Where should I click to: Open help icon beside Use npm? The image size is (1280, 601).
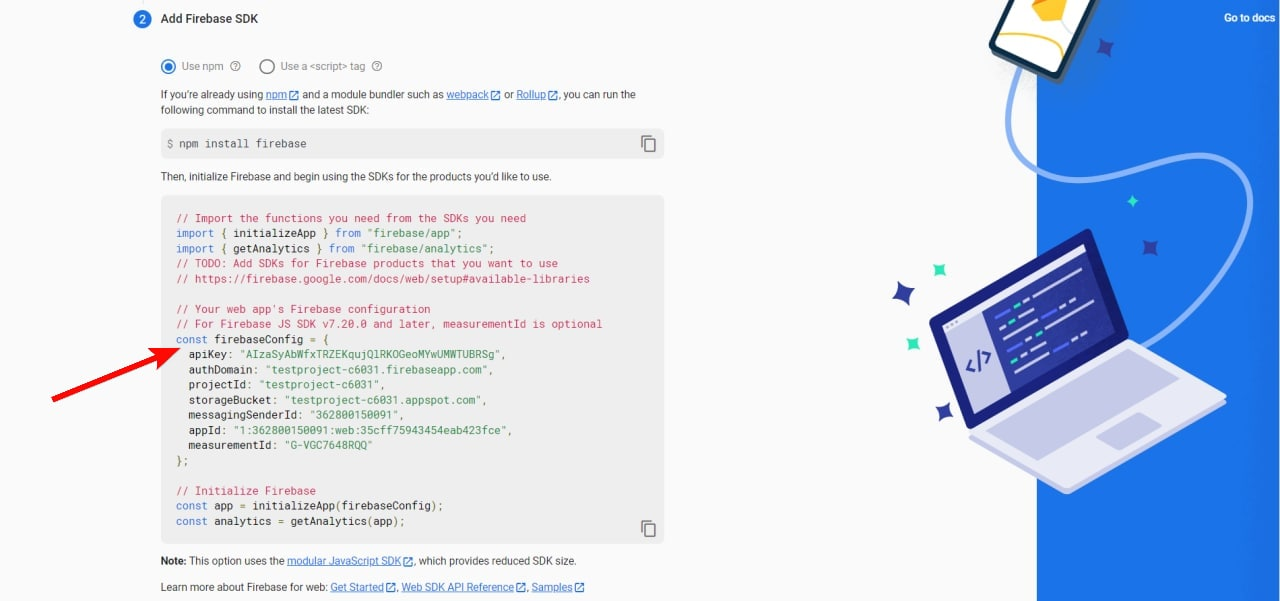236,67
